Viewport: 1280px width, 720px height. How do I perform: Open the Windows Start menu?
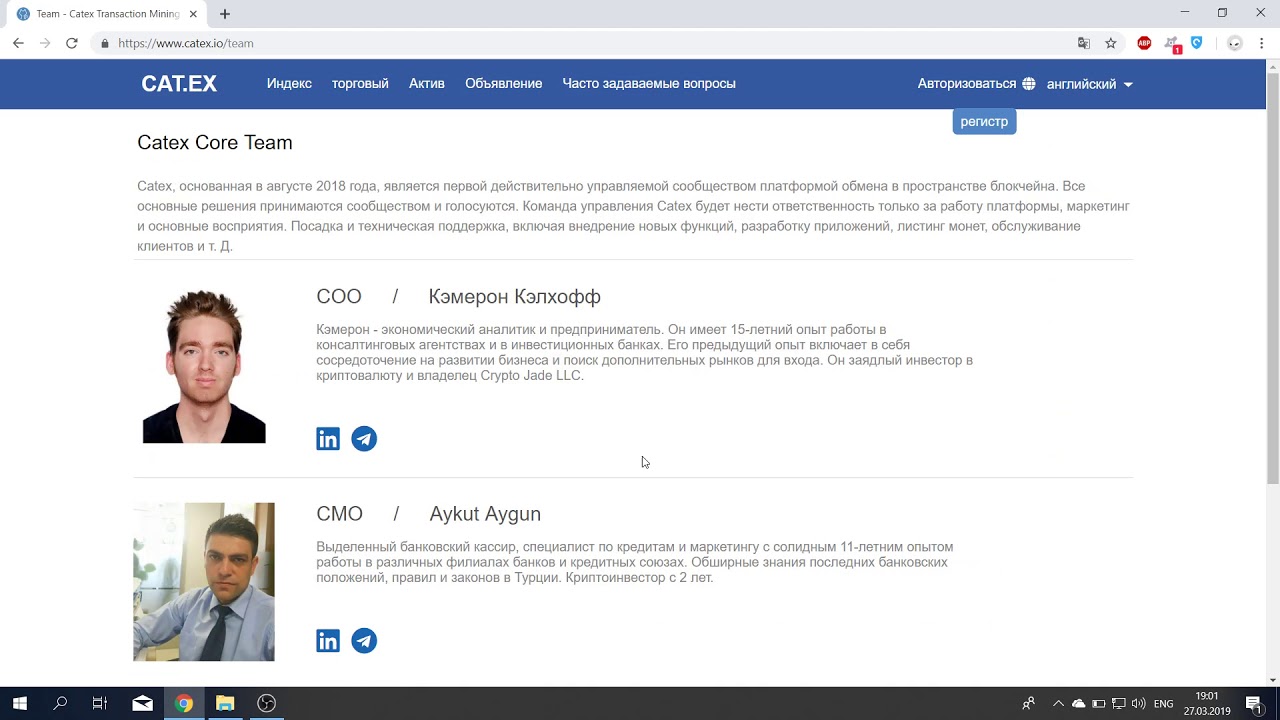[20, 703]
